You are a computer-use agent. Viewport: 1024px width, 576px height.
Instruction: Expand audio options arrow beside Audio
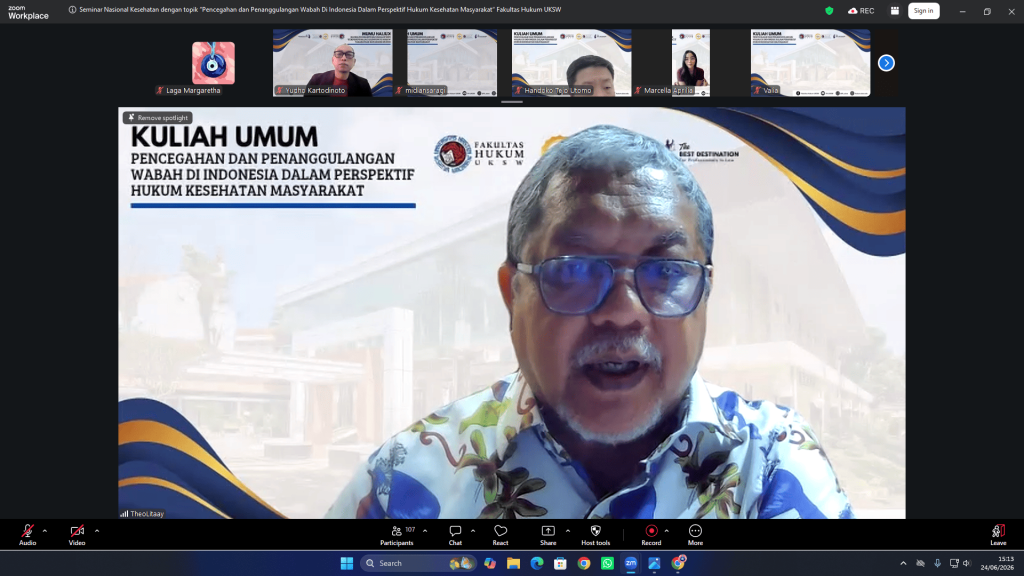click(x=45, y=531)
